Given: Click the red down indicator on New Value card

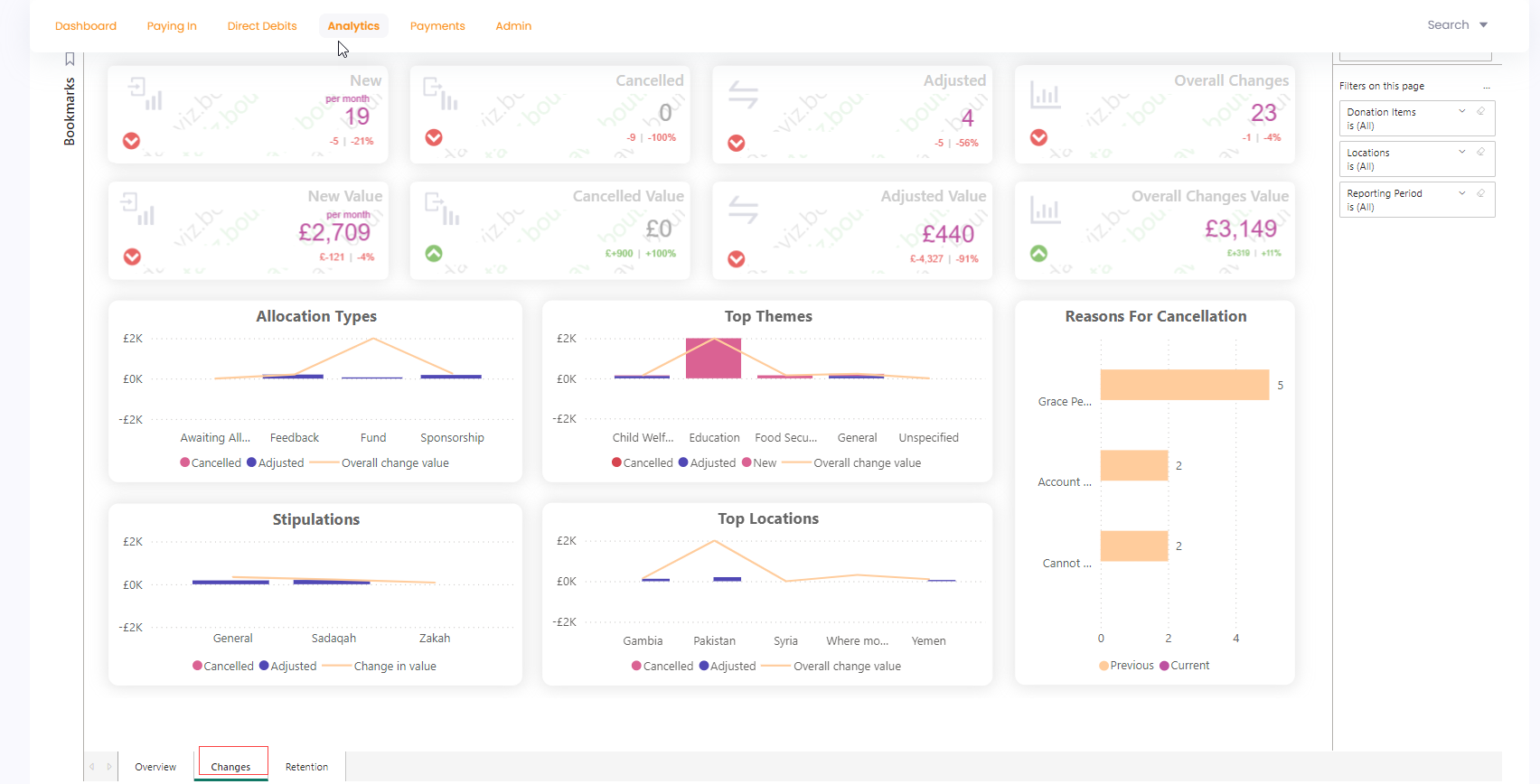Looking at the screenshot, I should pyautogui.click(x=132, y=257).
